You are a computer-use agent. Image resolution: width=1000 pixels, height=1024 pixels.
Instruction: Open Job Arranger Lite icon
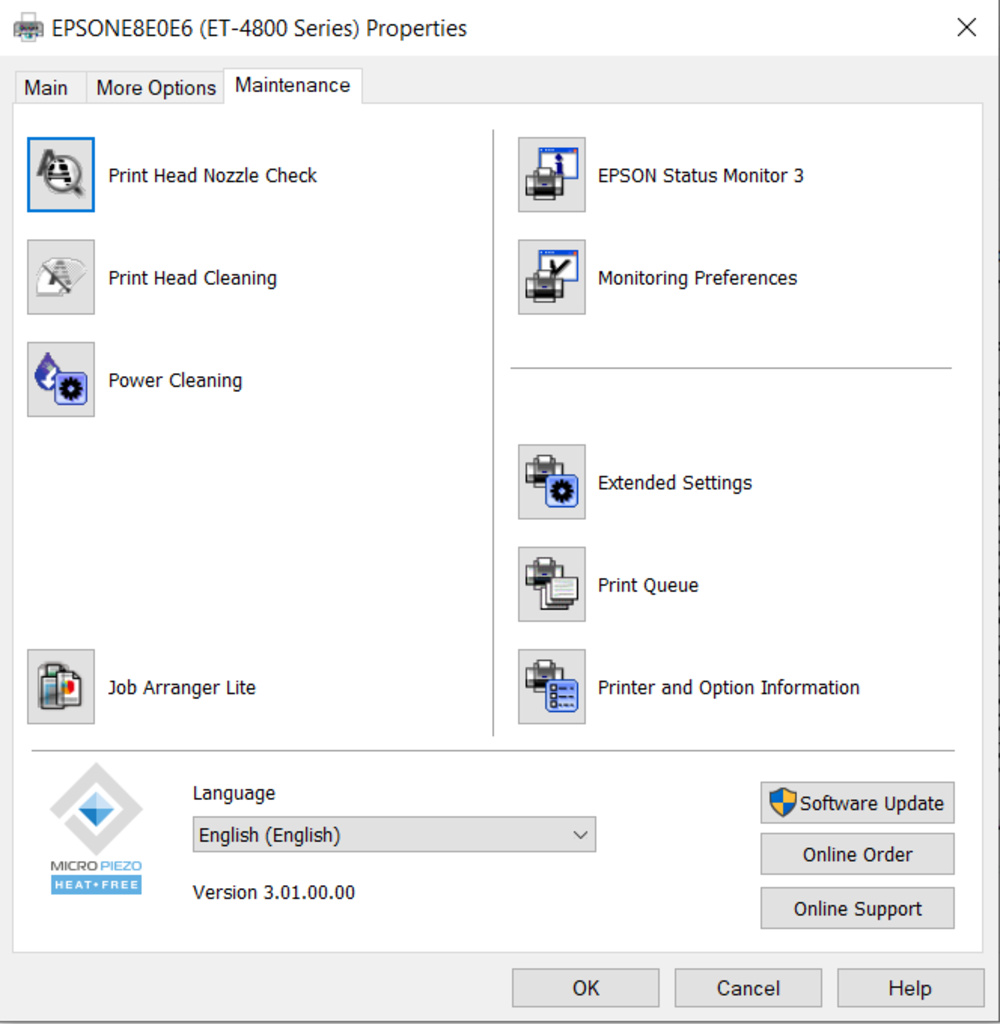point(61,687)
